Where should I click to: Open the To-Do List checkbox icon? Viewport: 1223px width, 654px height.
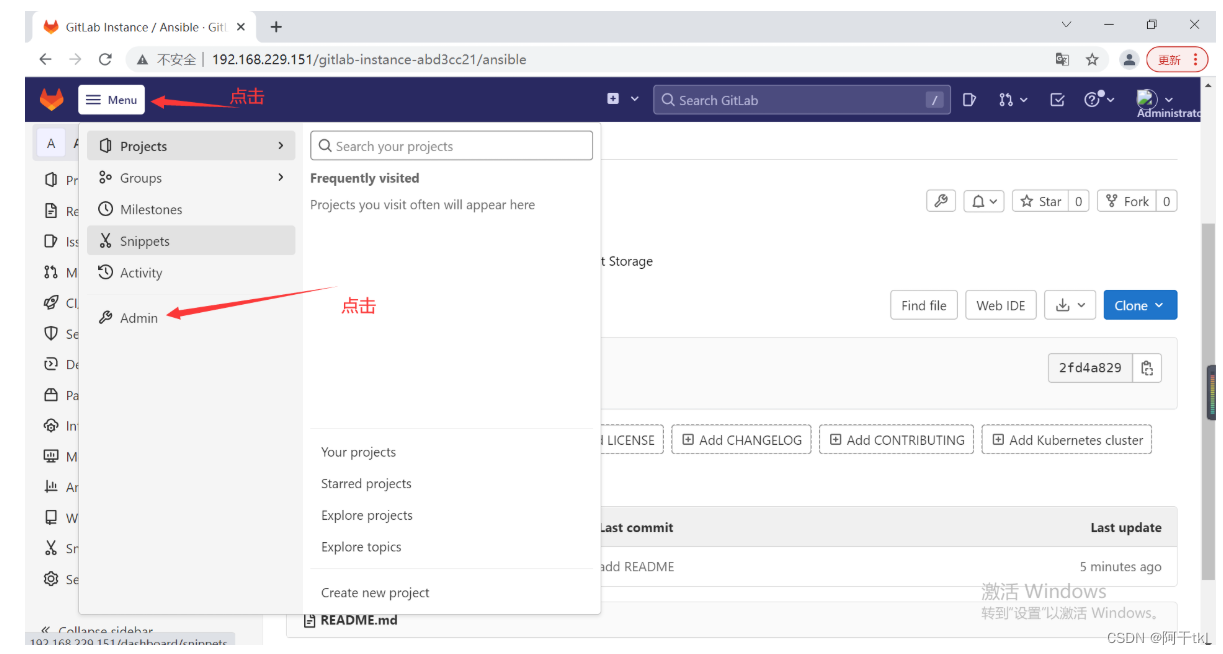tap(1056, 99)
